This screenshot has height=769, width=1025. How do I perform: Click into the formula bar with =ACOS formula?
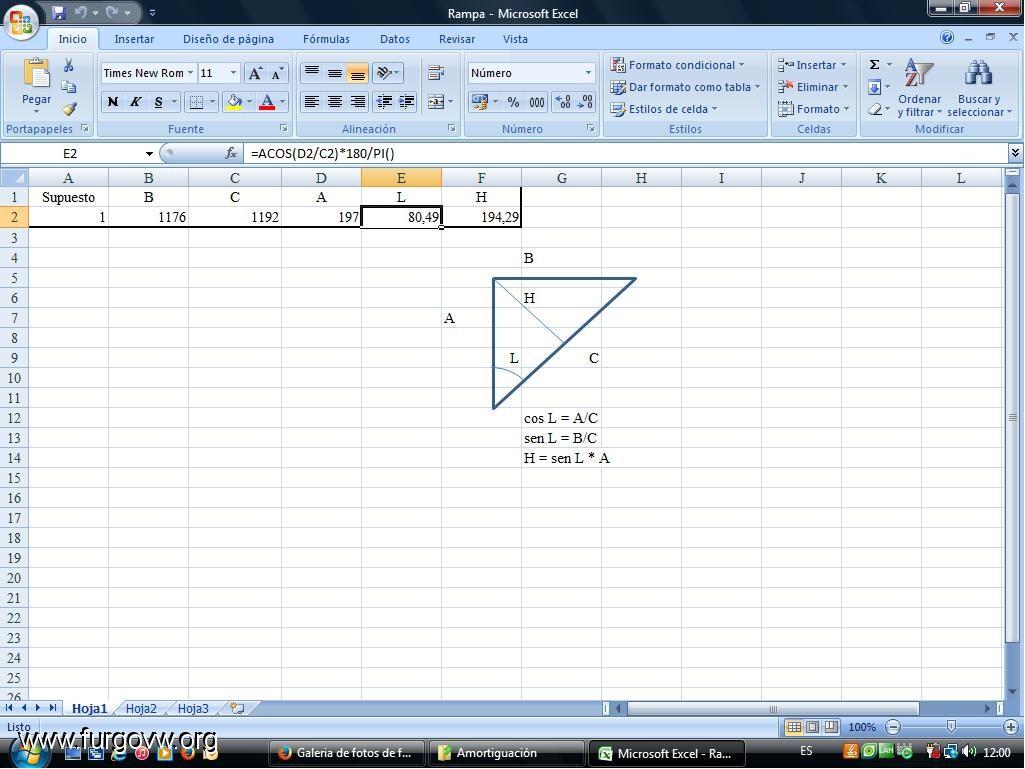[624, 154]
